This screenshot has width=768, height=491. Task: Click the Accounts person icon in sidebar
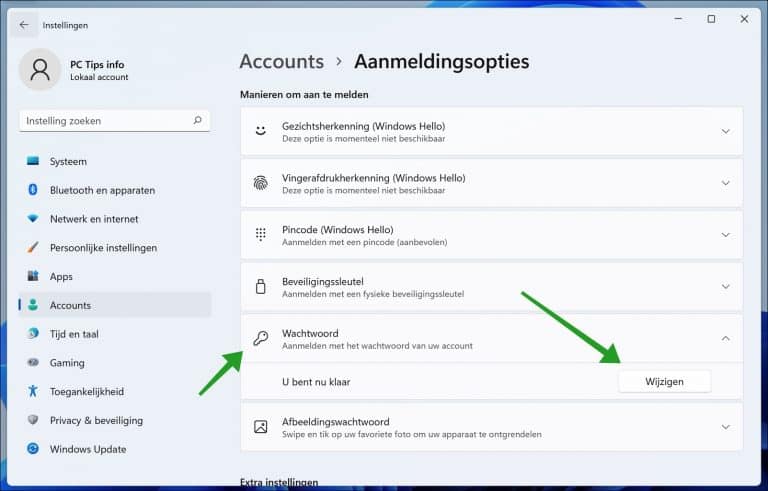(x=33, y=305)
